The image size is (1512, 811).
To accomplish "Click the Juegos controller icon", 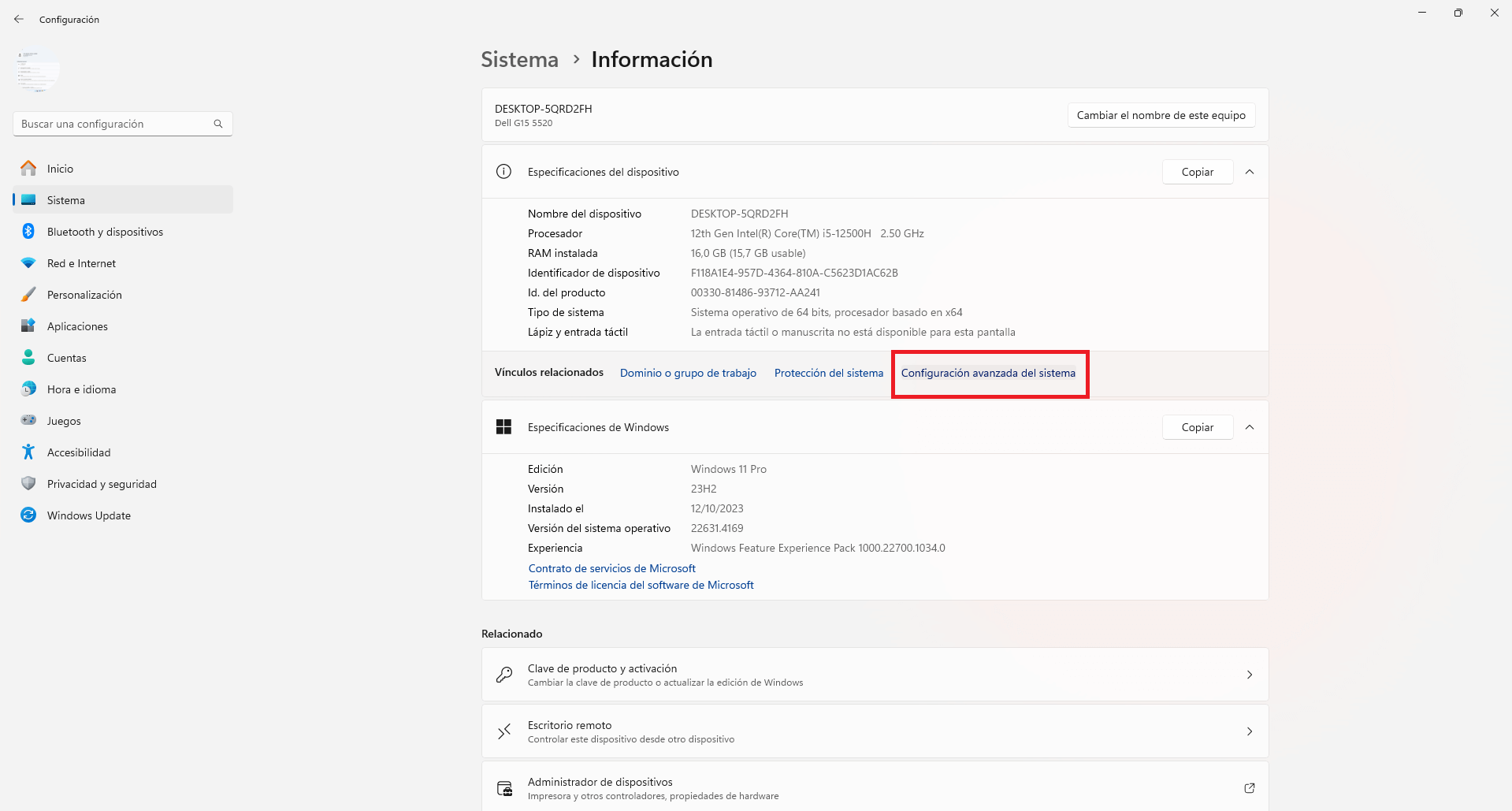I will pyautogui.click(x=28, y=420).
